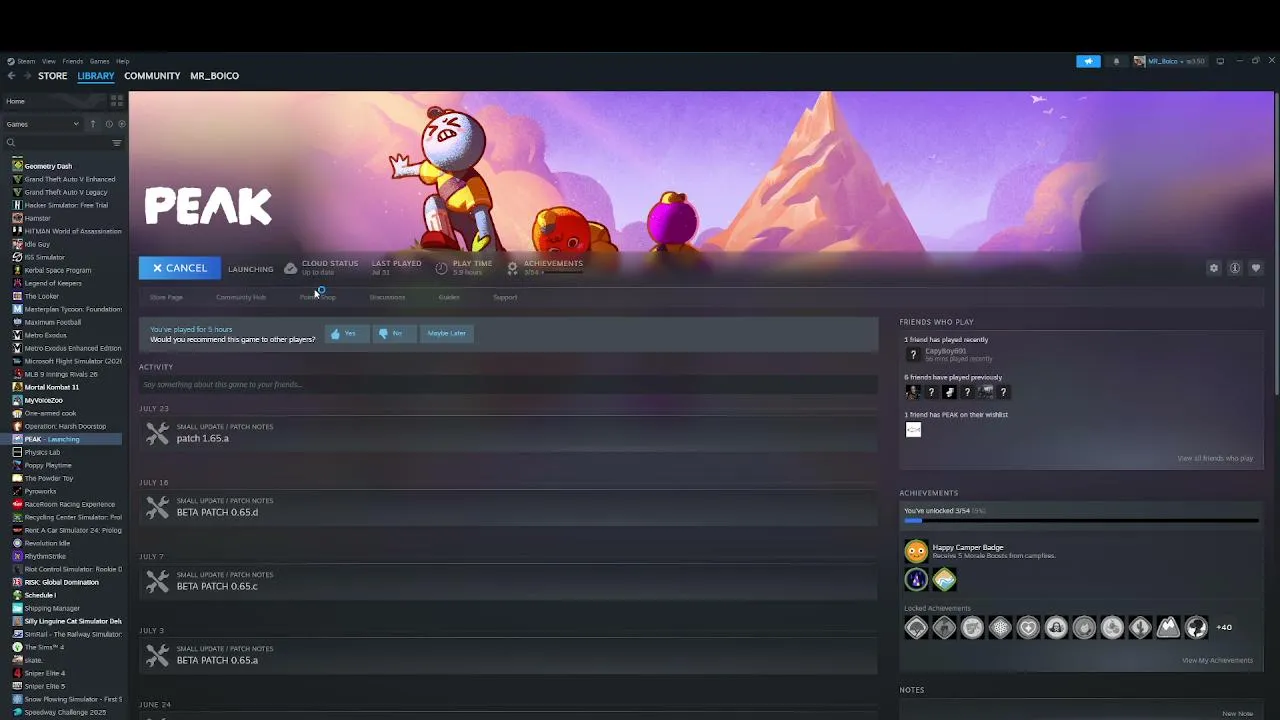Screen dimensions: 1280x720
Task: Open the PEAK Support link
Action: 505,297
